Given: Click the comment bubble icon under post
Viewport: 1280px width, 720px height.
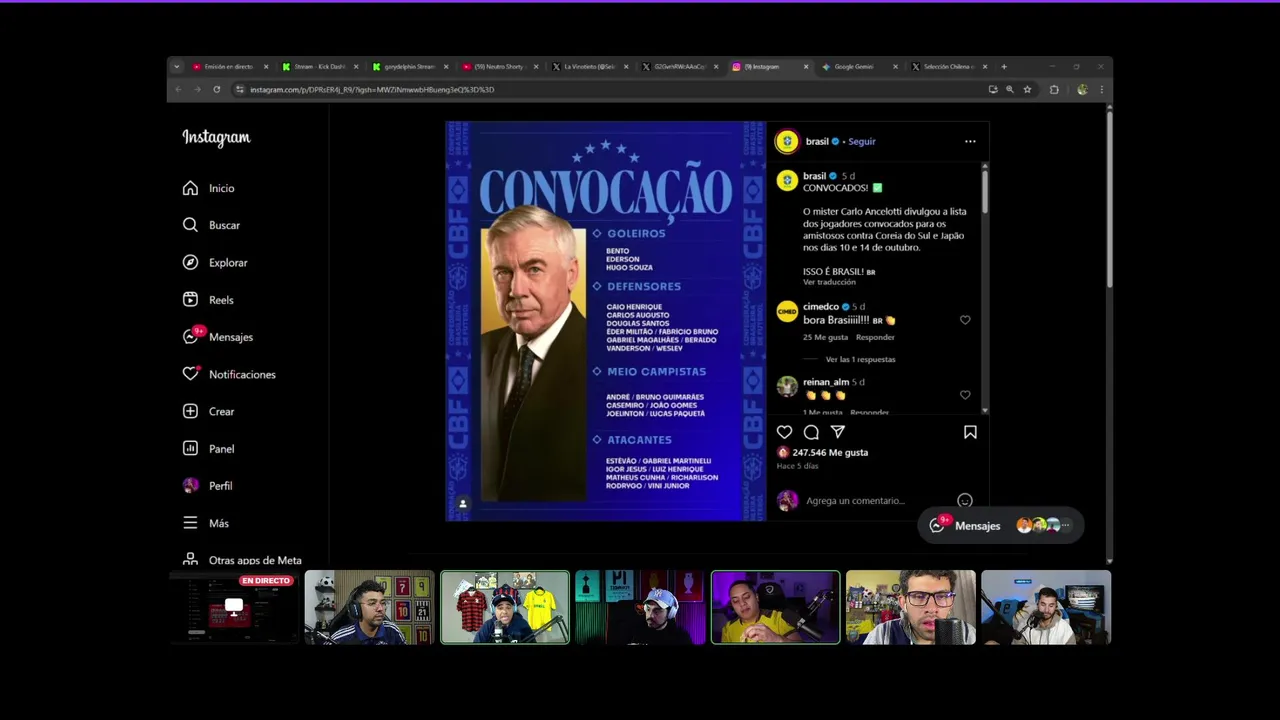Looking at the screenshot, I should point(811,432).
